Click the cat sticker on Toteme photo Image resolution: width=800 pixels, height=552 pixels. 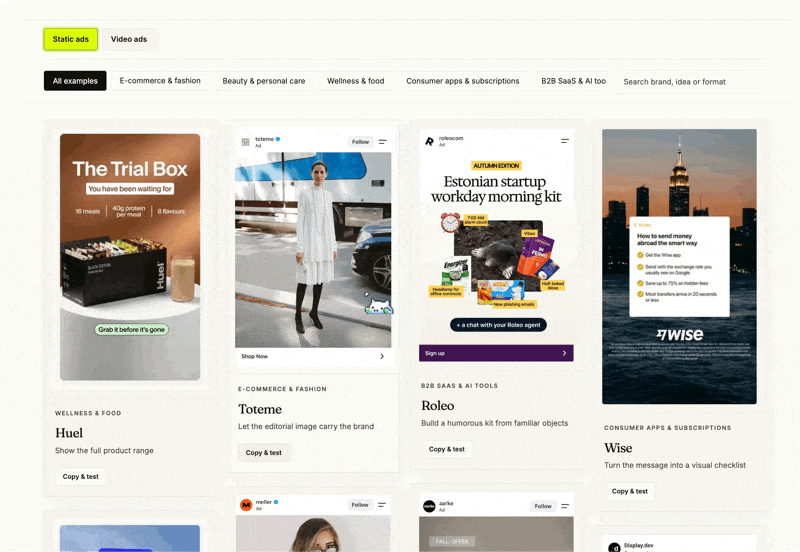pos(378,304)
